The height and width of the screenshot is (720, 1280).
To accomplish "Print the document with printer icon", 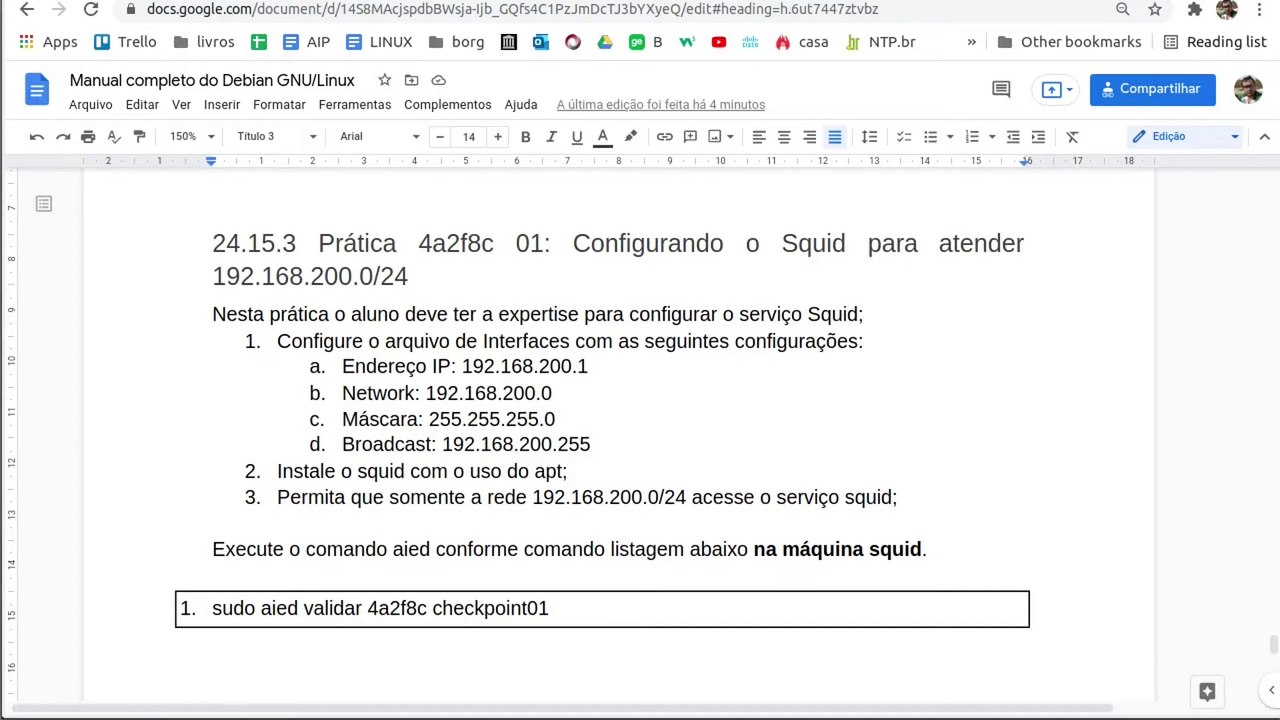I will point(88,136).
